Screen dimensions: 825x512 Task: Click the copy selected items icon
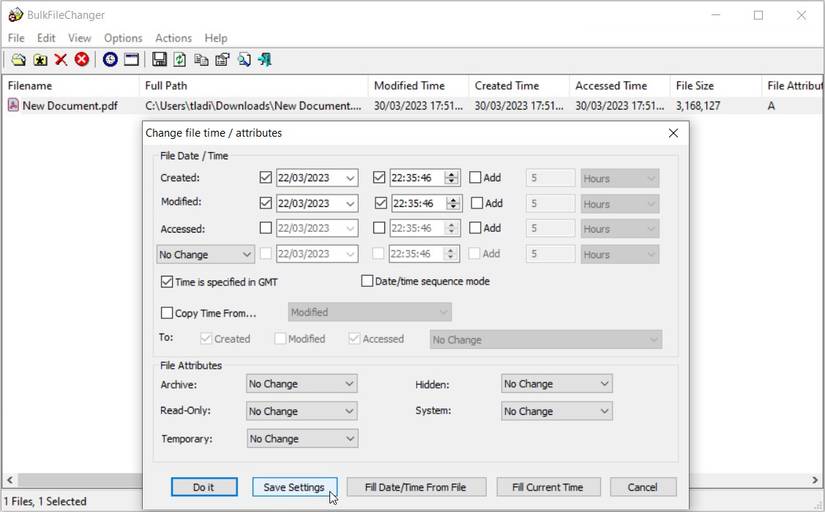201,59
